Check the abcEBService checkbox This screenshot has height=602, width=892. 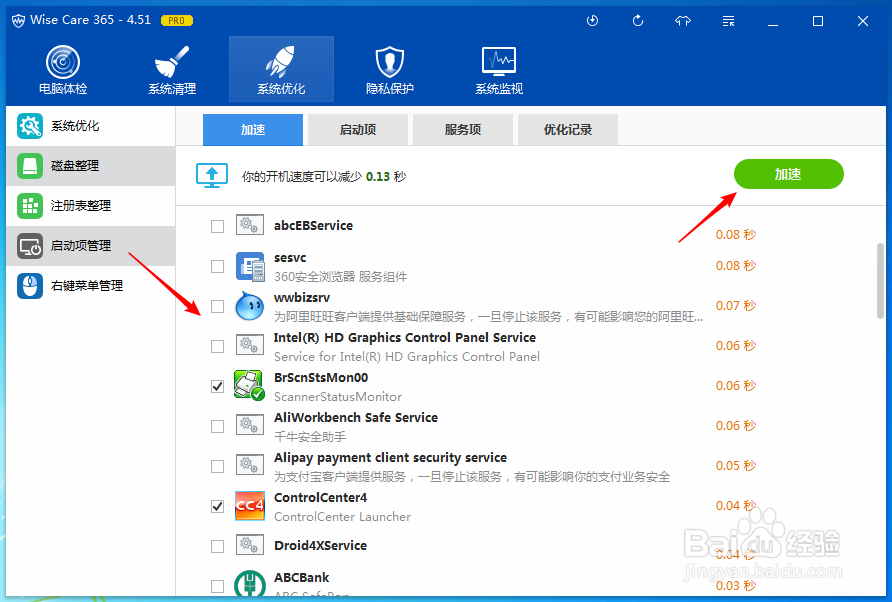[x=217, y=226]
